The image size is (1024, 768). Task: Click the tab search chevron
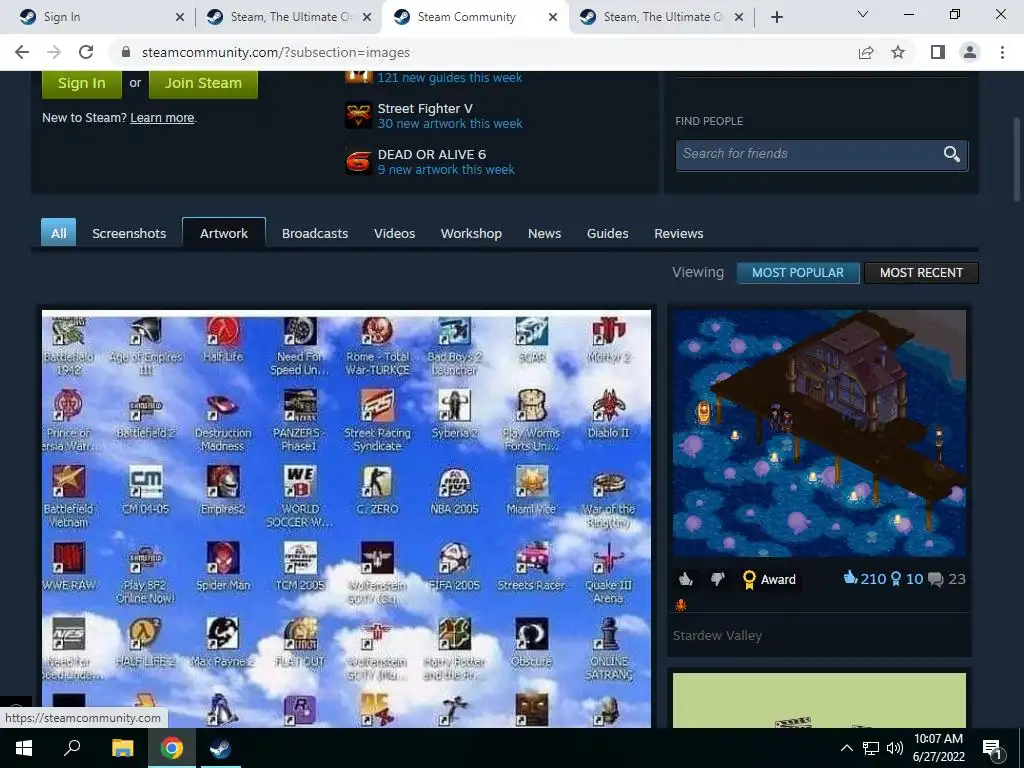pos(863,14)
